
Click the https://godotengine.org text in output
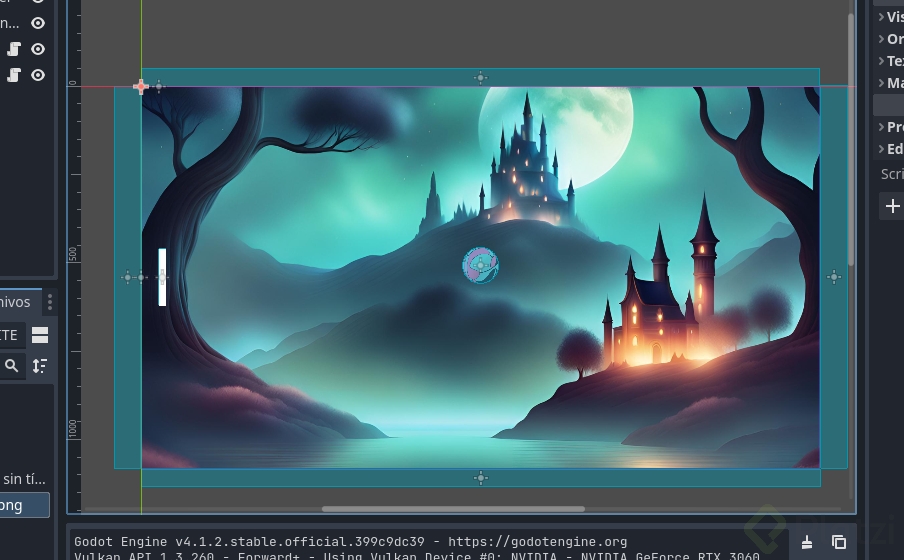coord(537,542)
